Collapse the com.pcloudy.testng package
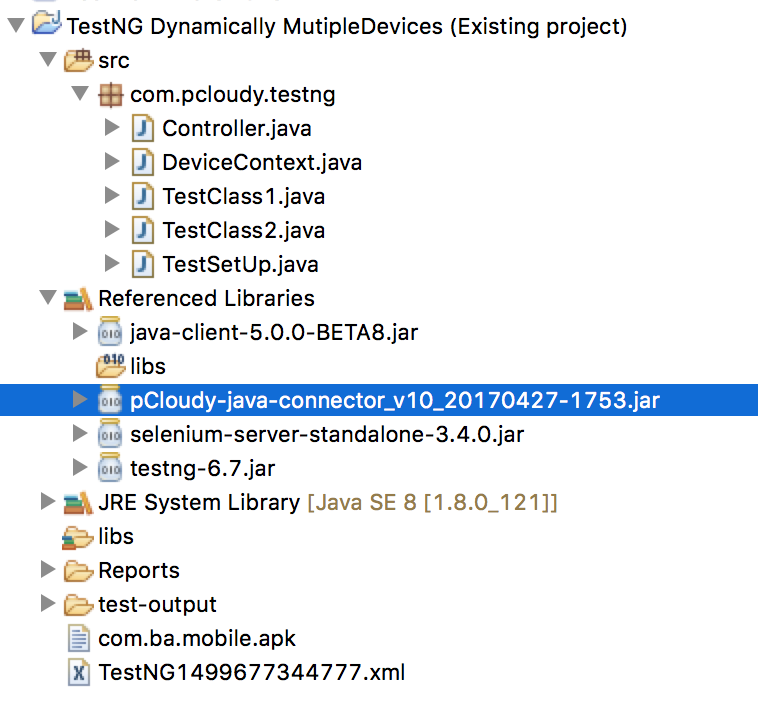Viewport: 762px width, 726px height. pyautogui.click(x=80, y=93)
